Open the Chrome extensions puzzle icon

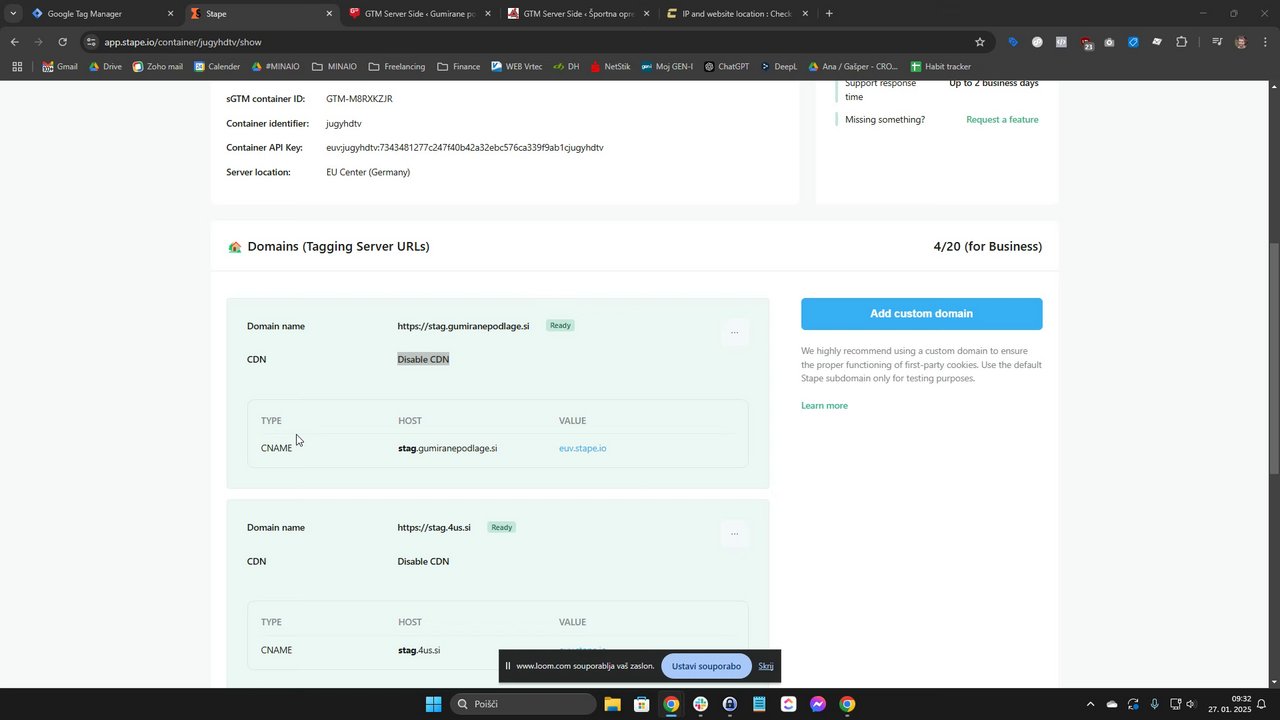(x=1181, y=42)
